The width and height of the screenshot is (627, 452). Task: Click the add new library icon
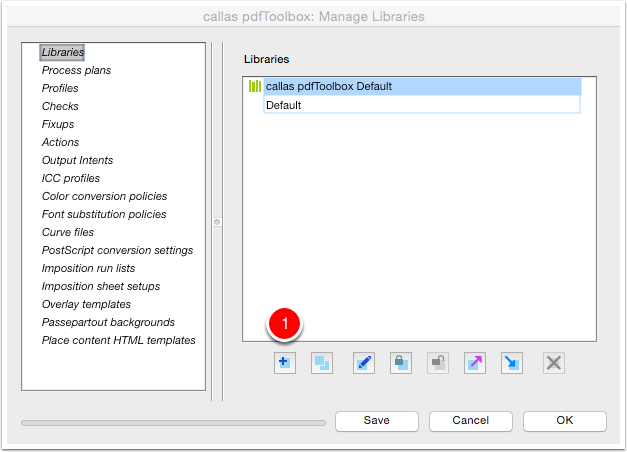(285, 363)
